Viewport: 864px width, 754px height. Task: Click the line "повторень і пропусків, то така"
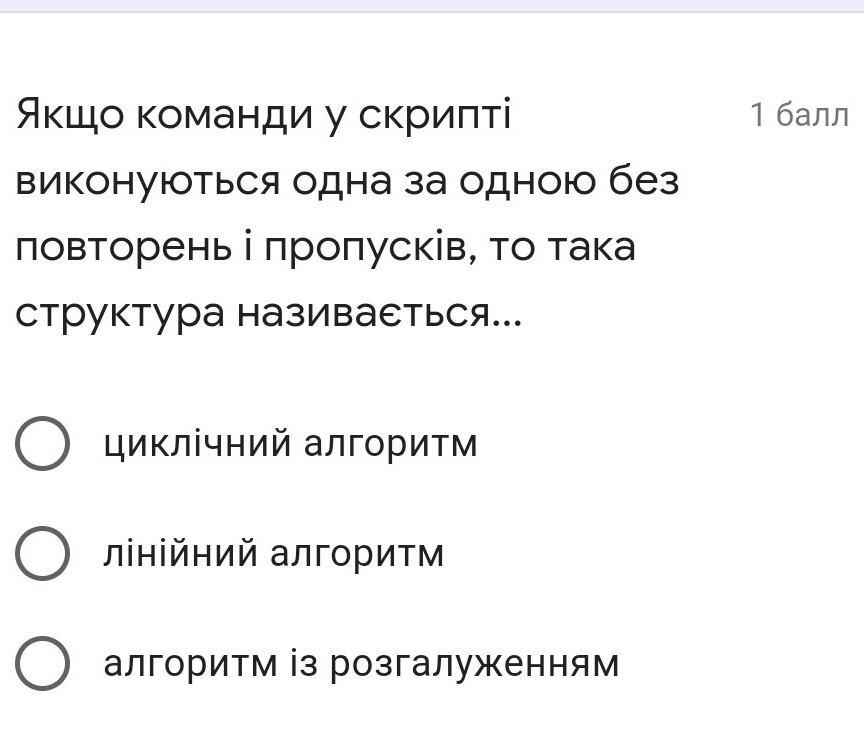tap(325, 248)
